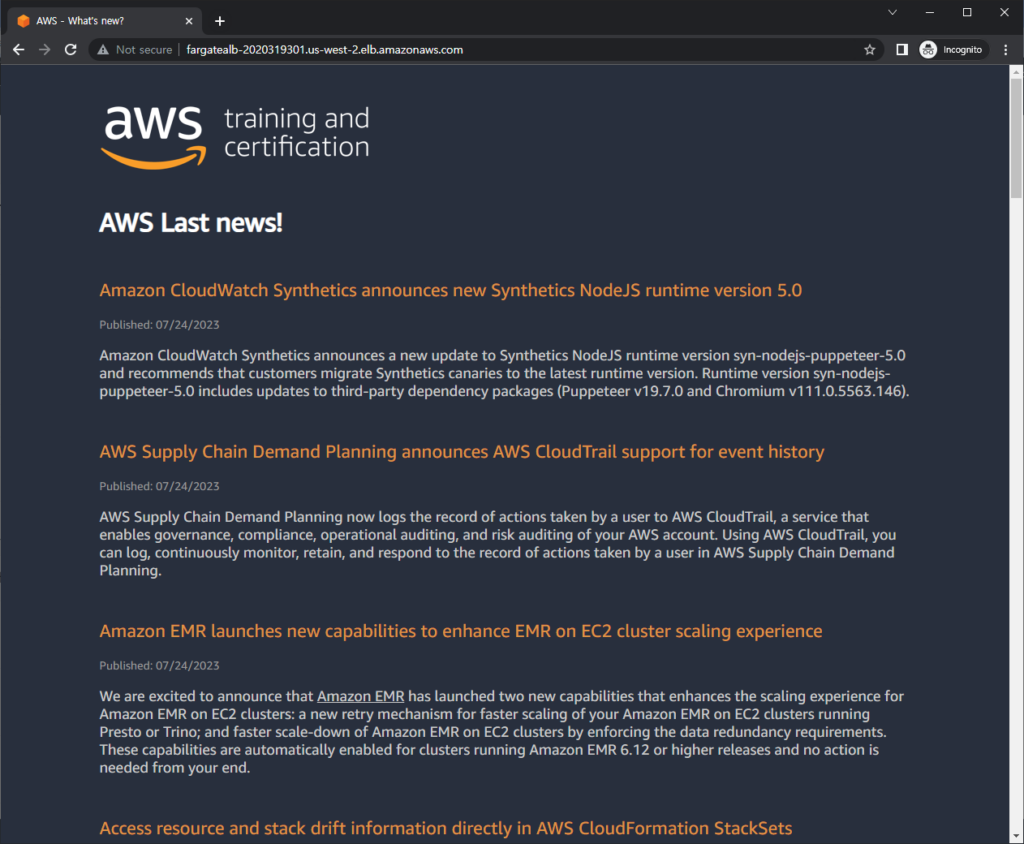Screen dimensions: 1024x844
Task: Close the AWS - What's new? tab
Action: [x=189, y=21]
